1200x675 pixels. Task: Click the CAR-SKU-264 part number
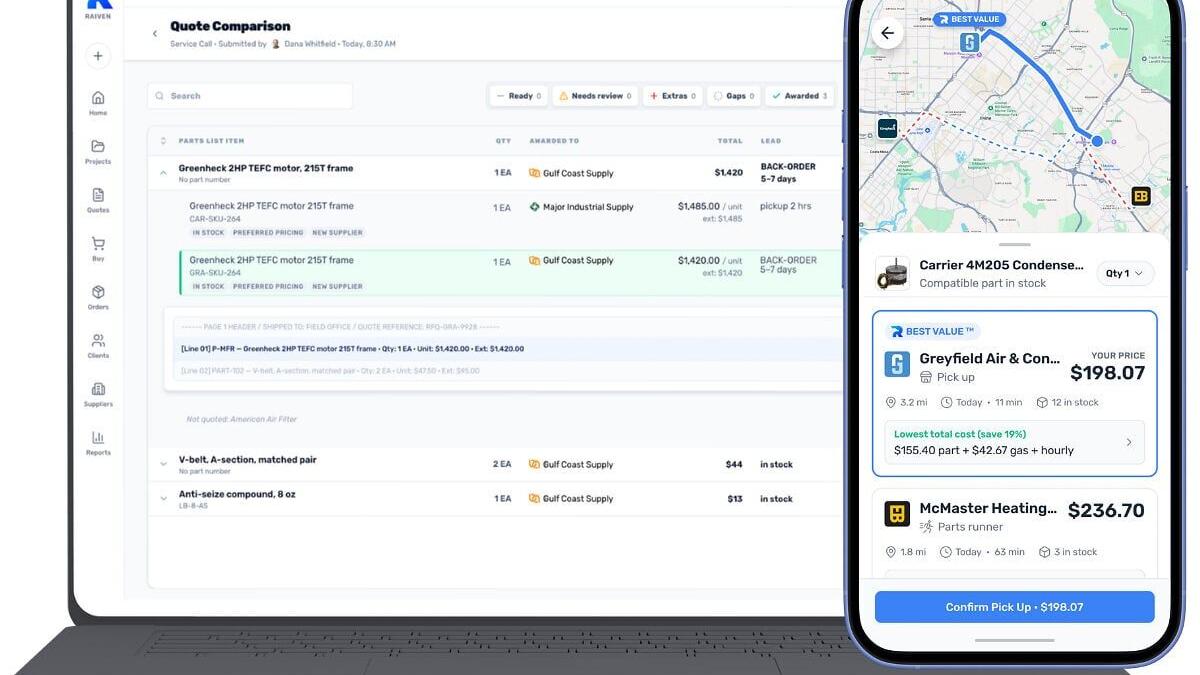click(215, 219)
